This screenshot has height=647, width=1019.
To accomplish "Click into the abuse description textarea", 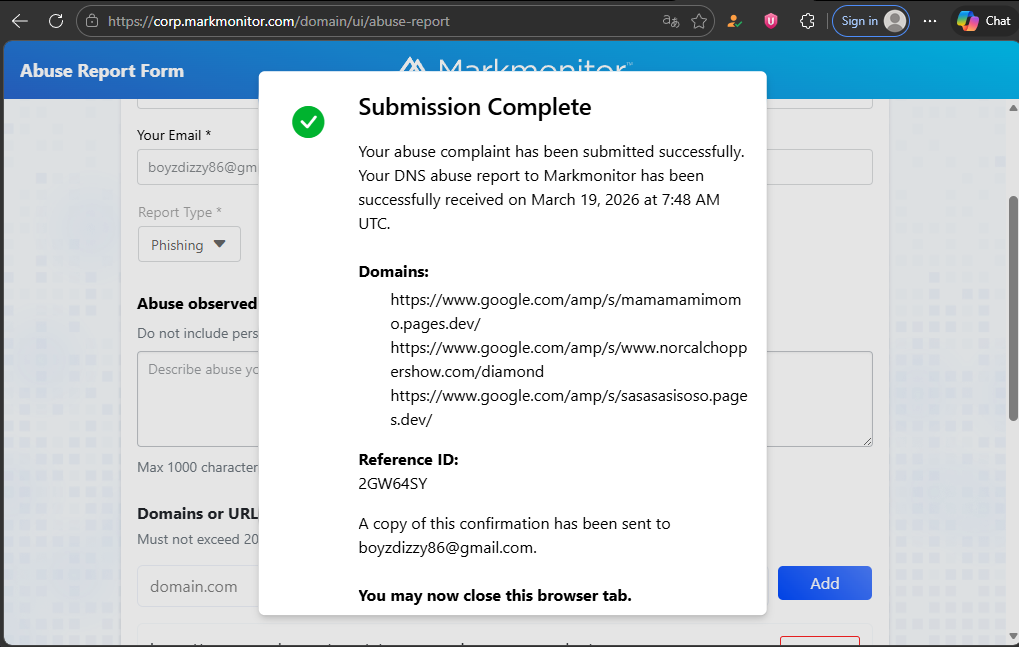I will (196, 400).
